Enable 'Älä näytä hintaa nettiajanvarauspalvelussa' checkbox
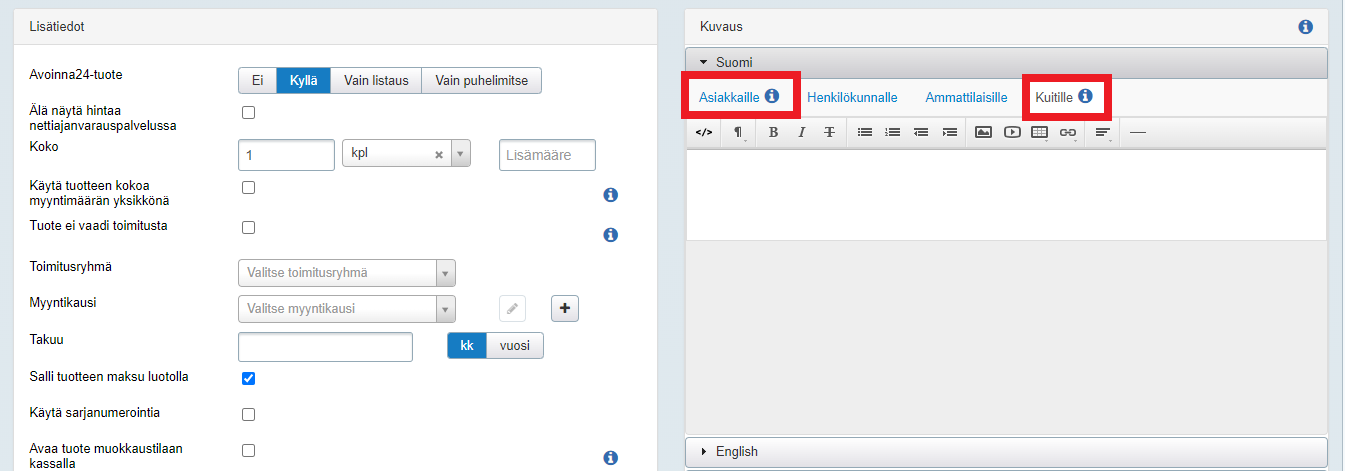1345x471 pixels. (x=249, y=112)
